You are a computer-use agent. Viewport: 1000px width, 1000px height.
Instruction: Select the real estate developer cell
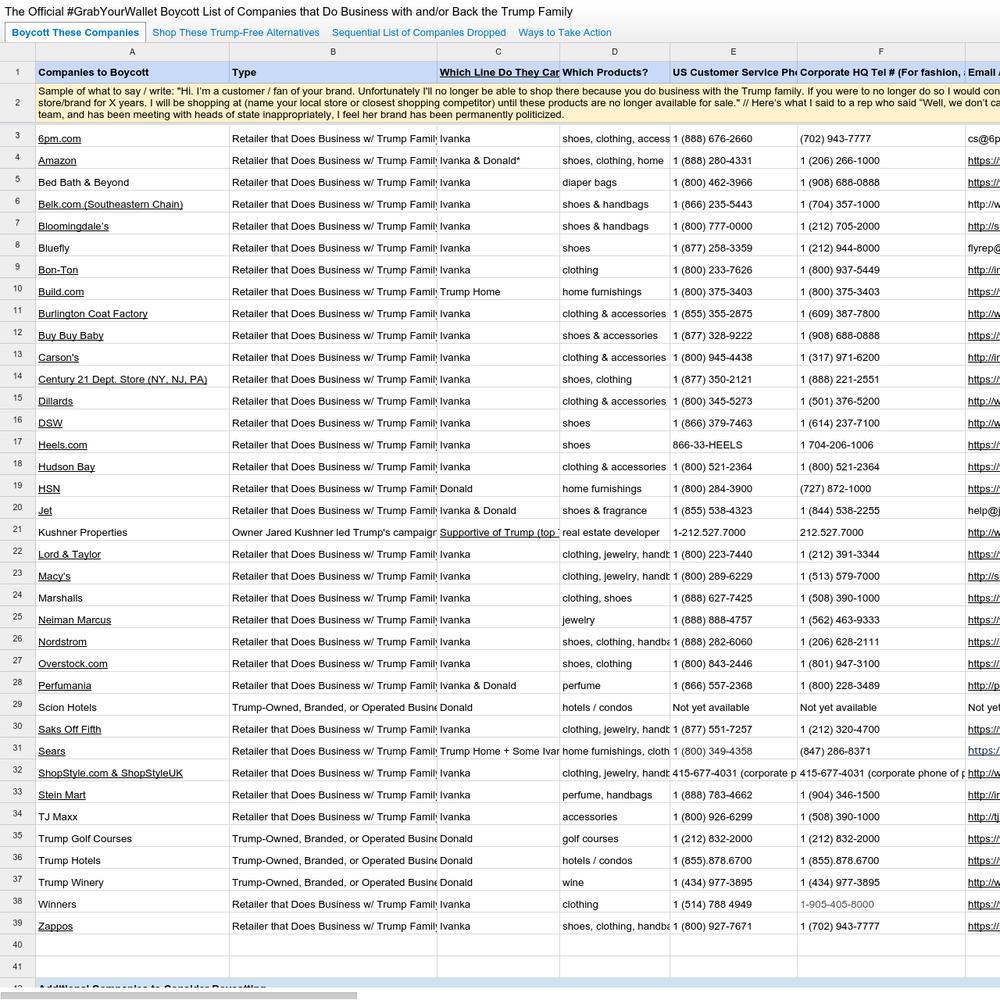pos(615,533)
